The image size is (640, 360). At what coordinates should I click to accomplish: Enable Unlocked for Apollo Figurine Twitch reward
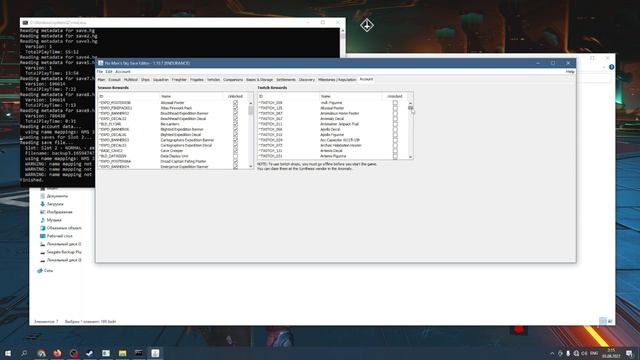(x=395, y=135)
